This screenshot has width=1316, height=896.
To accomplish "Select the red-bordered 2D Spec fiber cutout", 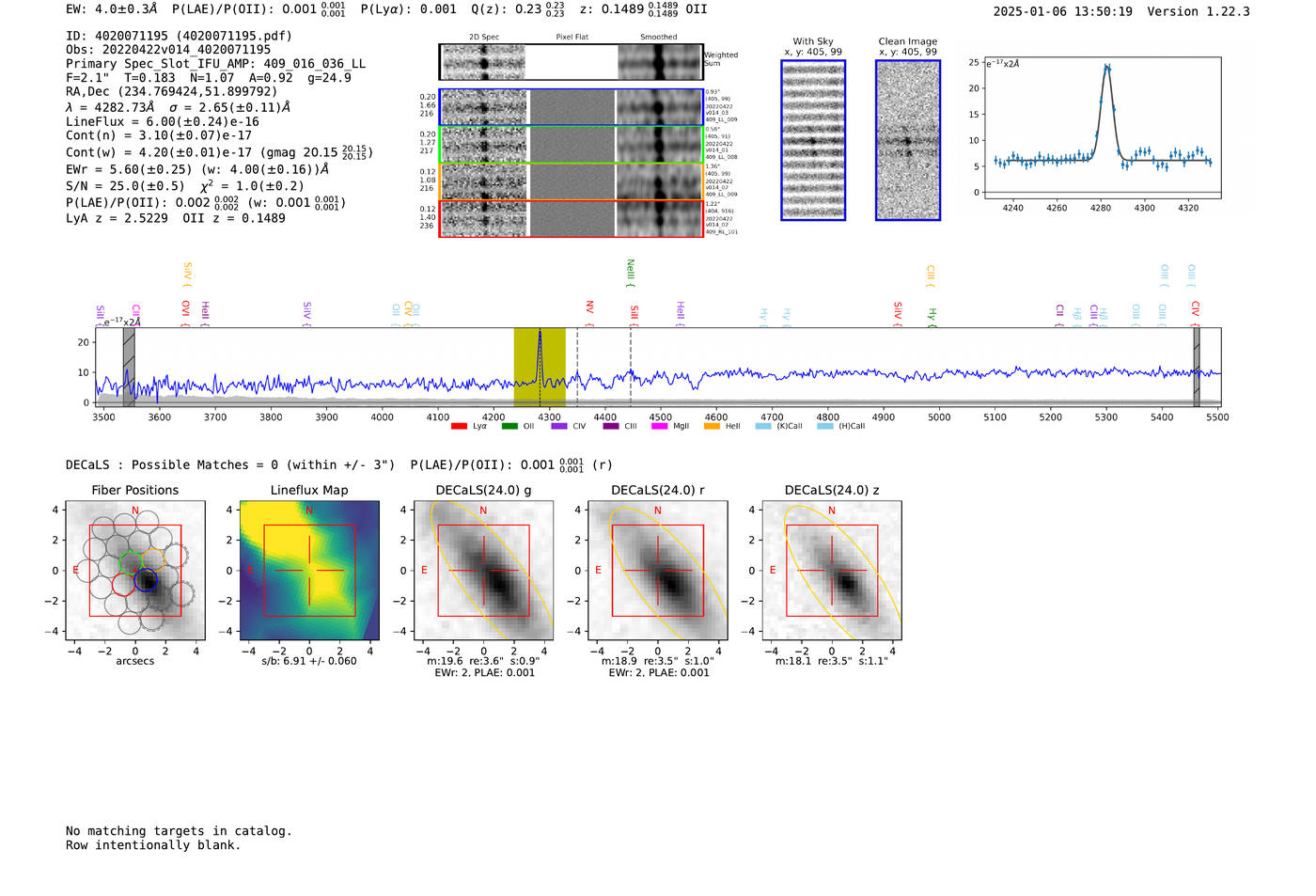I will [484, 218].
